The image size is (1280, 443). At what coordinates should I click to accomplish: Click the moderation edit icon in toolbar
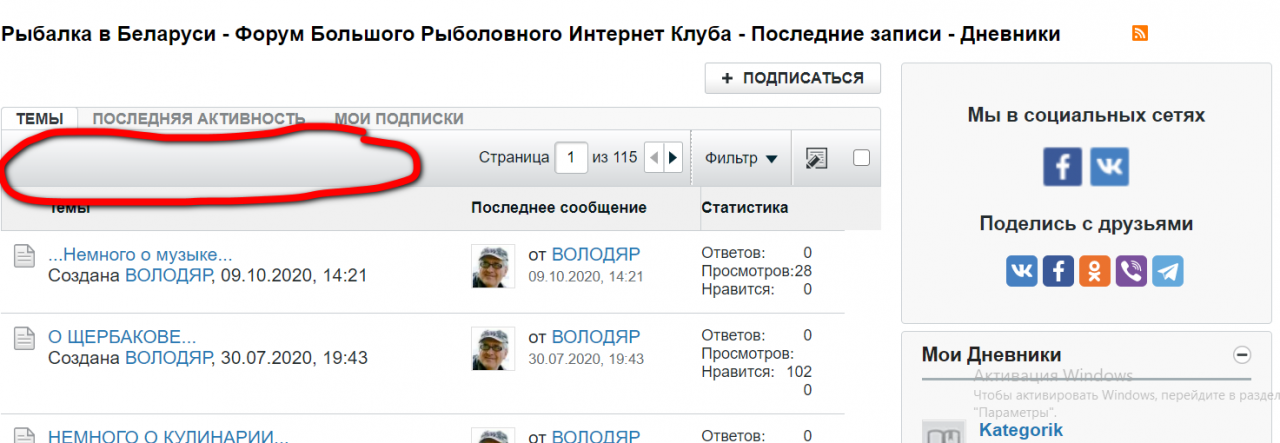click(x=816, y=158)
